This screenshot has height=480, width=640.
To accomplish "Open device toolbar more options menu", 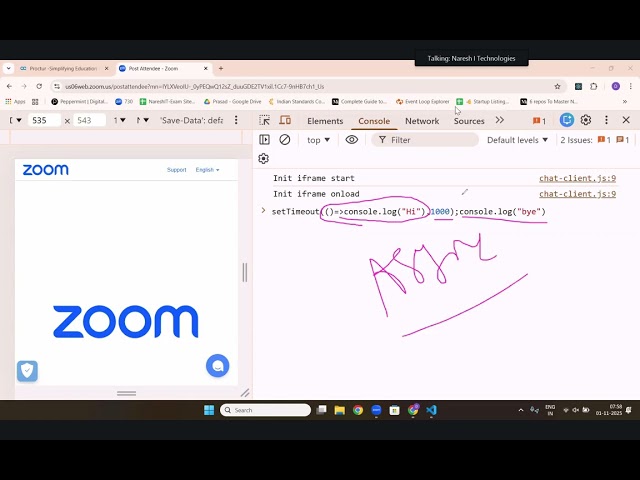I will tap(236, 120).
